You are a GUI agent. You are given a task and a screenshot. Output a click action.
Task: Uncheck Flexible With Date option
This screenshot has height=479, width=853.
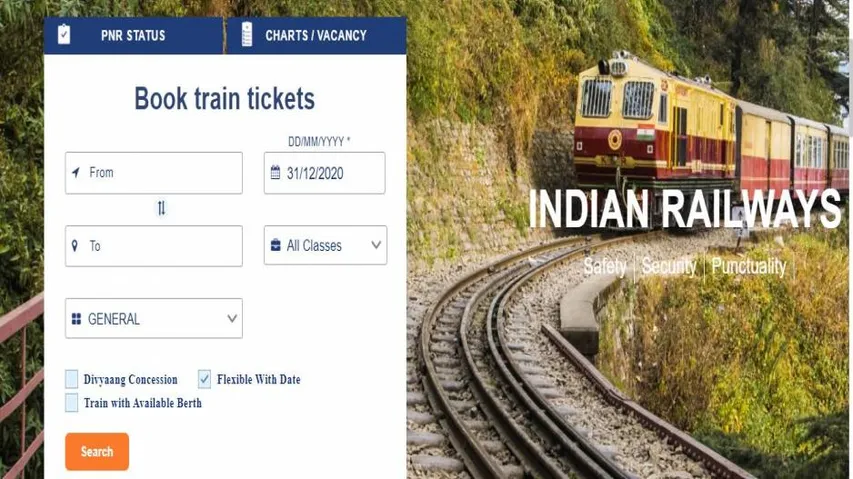204,379
